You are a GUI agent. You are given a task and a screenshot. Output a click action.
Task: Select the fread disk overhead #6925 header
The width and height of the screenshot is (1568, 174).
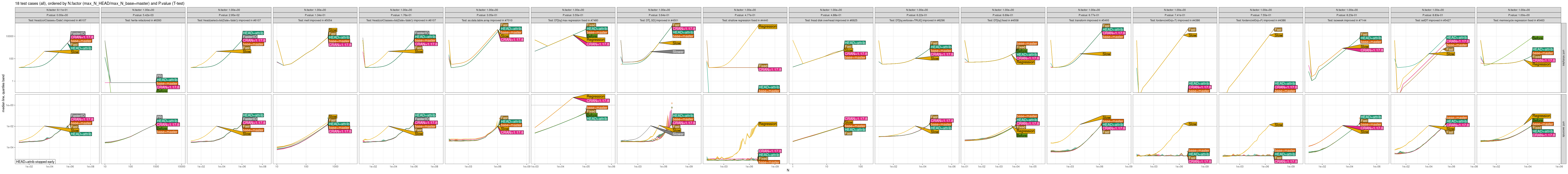pos(831,20)
